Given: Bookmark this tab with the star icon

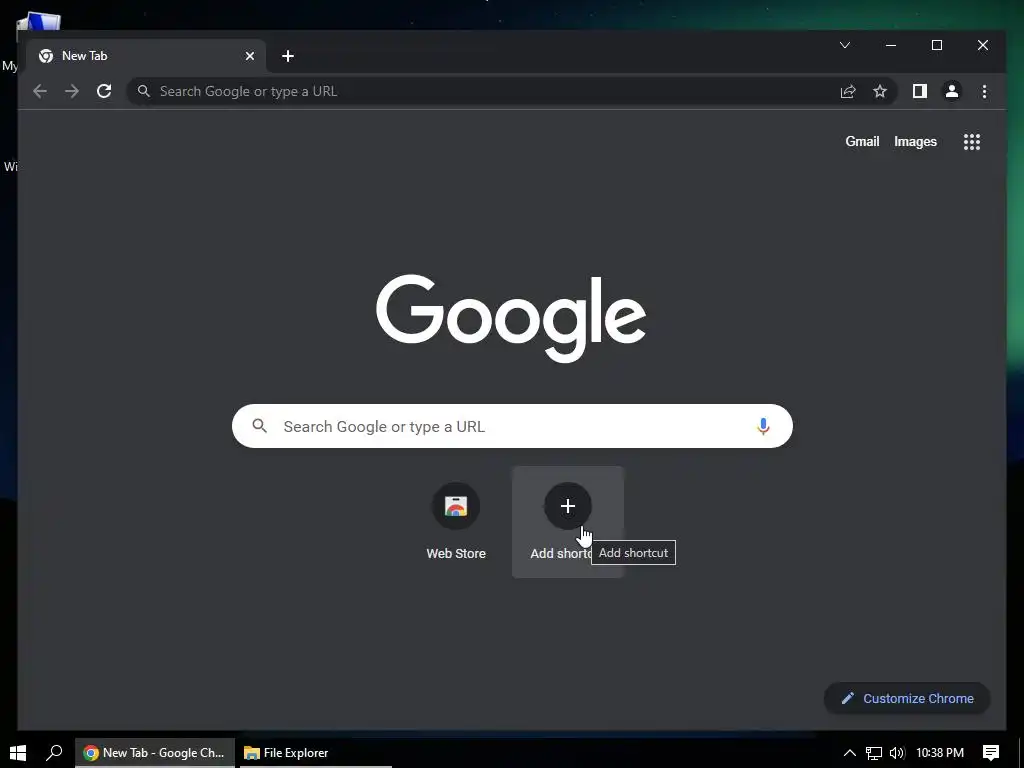Looking at the screenshot, I should 880,91.
